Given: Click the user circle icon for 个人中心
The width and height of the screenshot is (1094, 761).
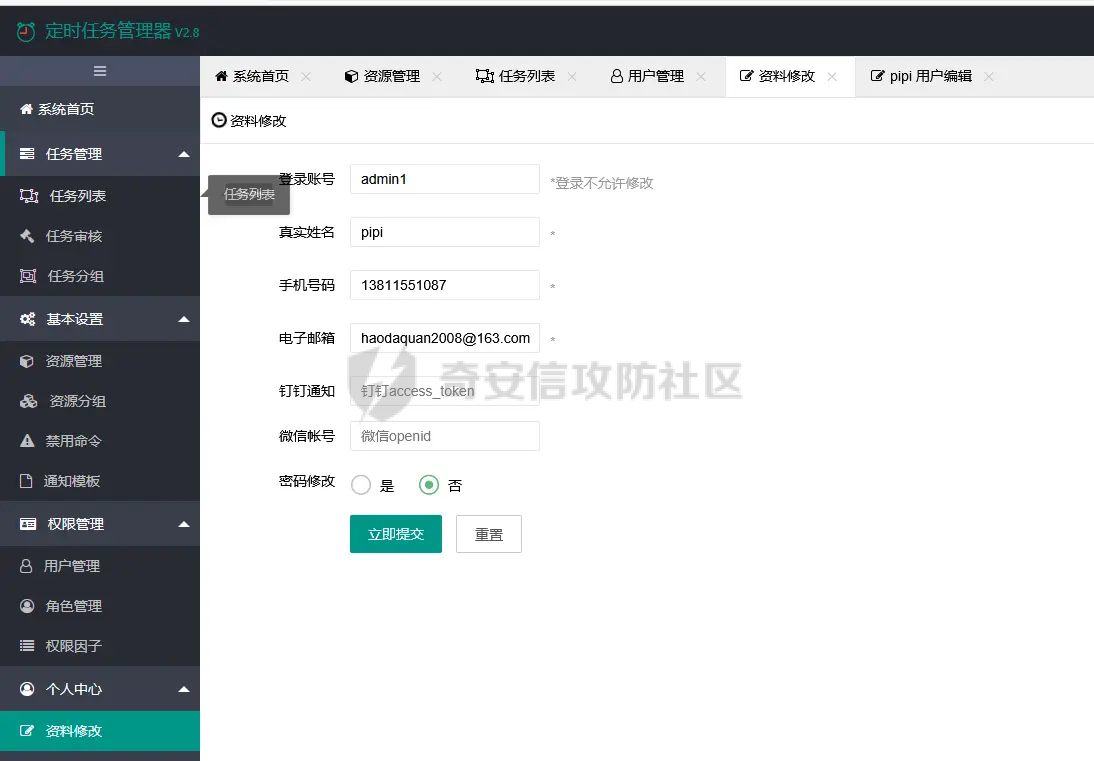Looking at the screenshot, I should [27, 689].
